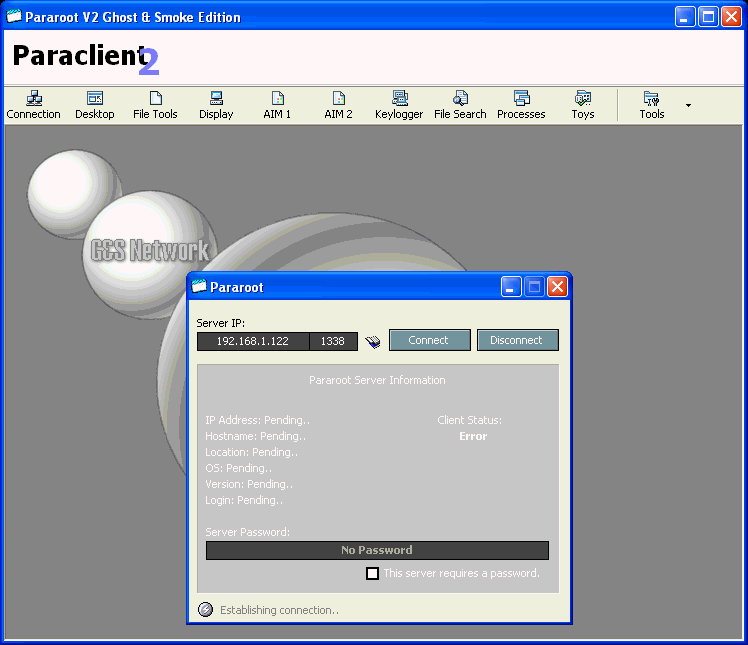Image resolution: width=748 pixels, height=645 pixels.
Task: Expand the toolbar overflow dropdown arrow
Action: tap(688, 105)
